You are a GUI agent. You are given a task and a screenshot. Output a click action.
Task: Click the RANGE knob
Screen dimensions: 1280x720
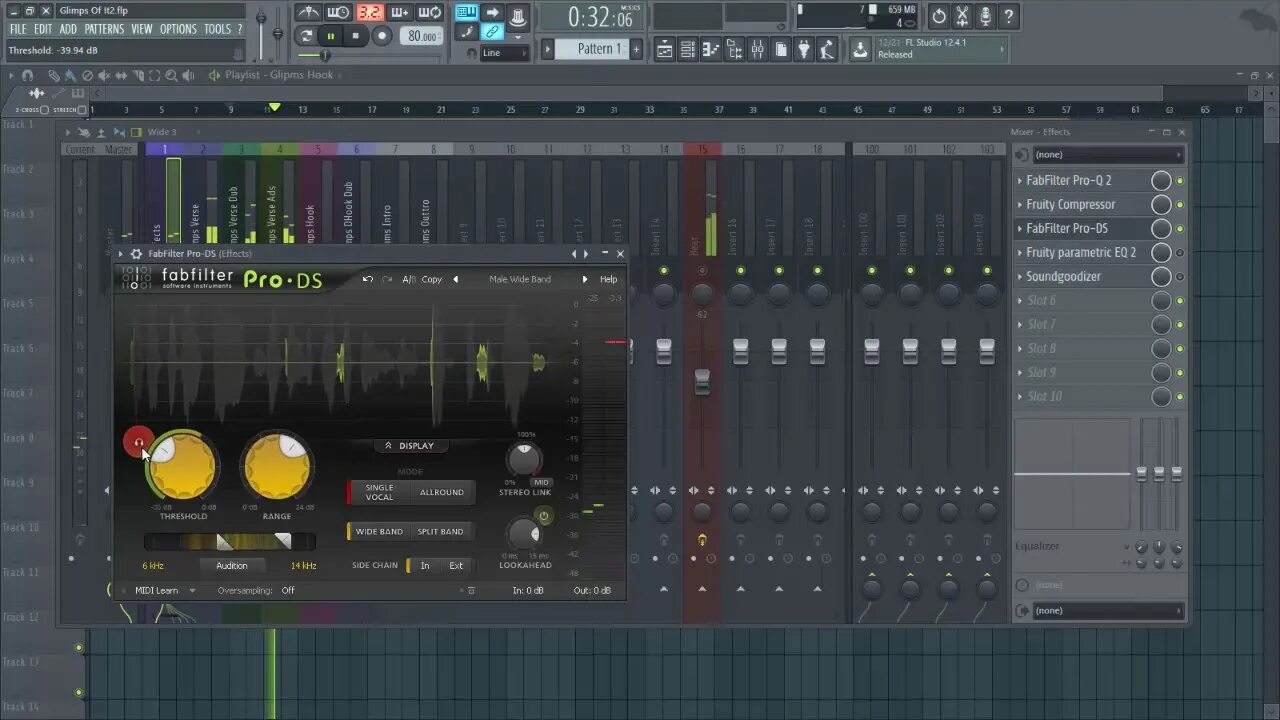pyautogui.click(x=277, y=466)
